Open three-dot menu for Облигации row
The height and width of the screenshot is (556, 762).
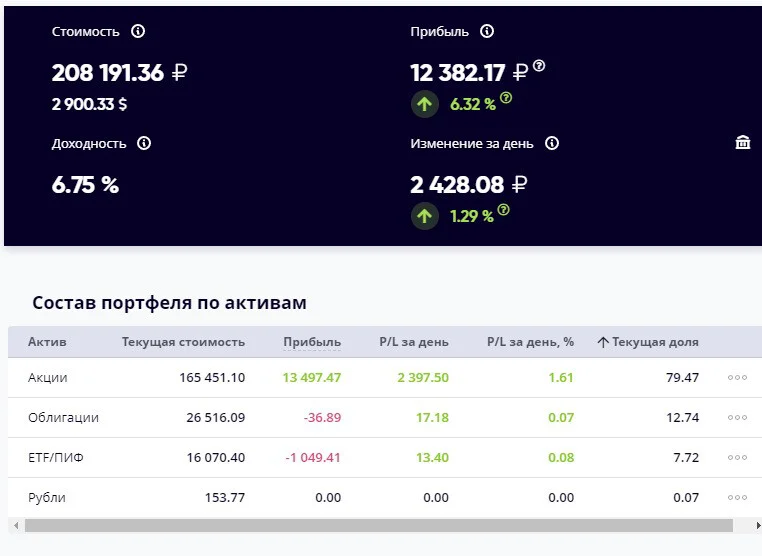click(737, 417)
